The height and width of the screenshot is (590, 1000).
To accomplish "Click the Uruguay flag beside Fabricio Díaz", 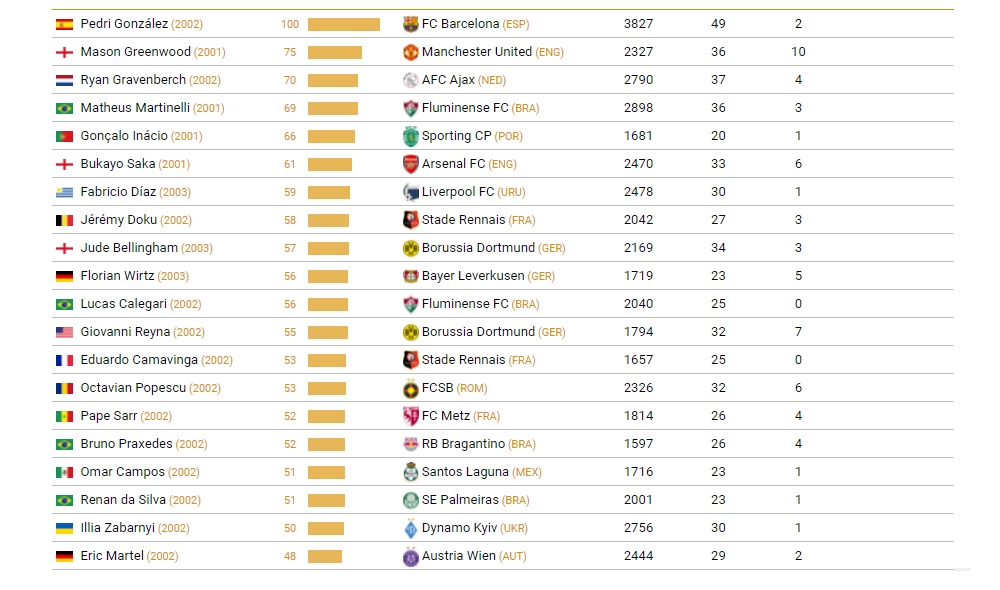I will [64, 192].
